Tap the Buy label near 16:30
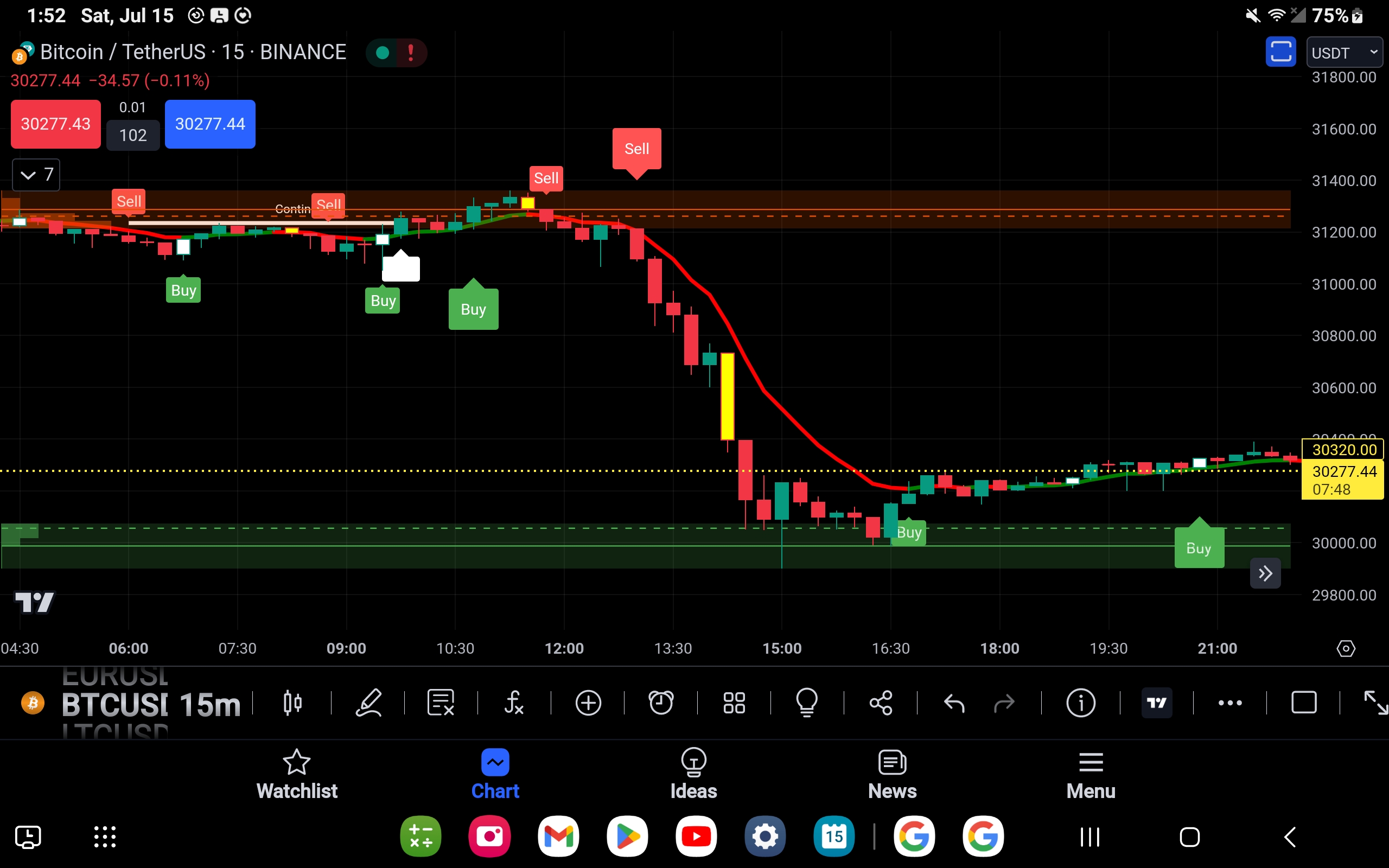 pos(909,533)
